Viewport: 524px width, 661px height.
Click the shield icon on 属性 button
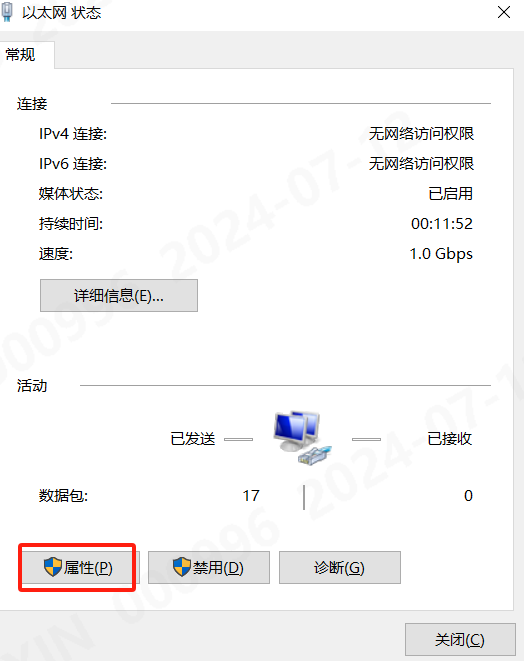[x=53, y=567]
